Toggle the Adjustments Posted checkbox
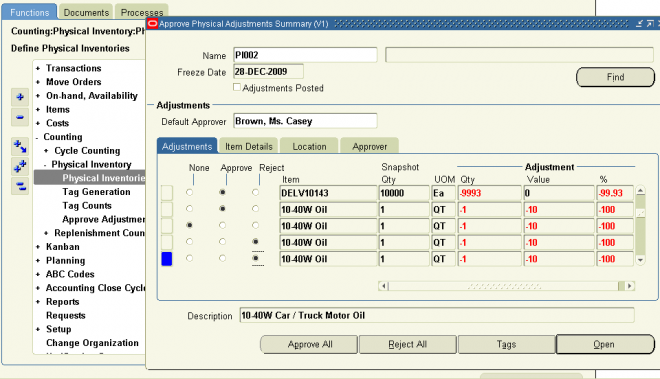 coord(237,87)
